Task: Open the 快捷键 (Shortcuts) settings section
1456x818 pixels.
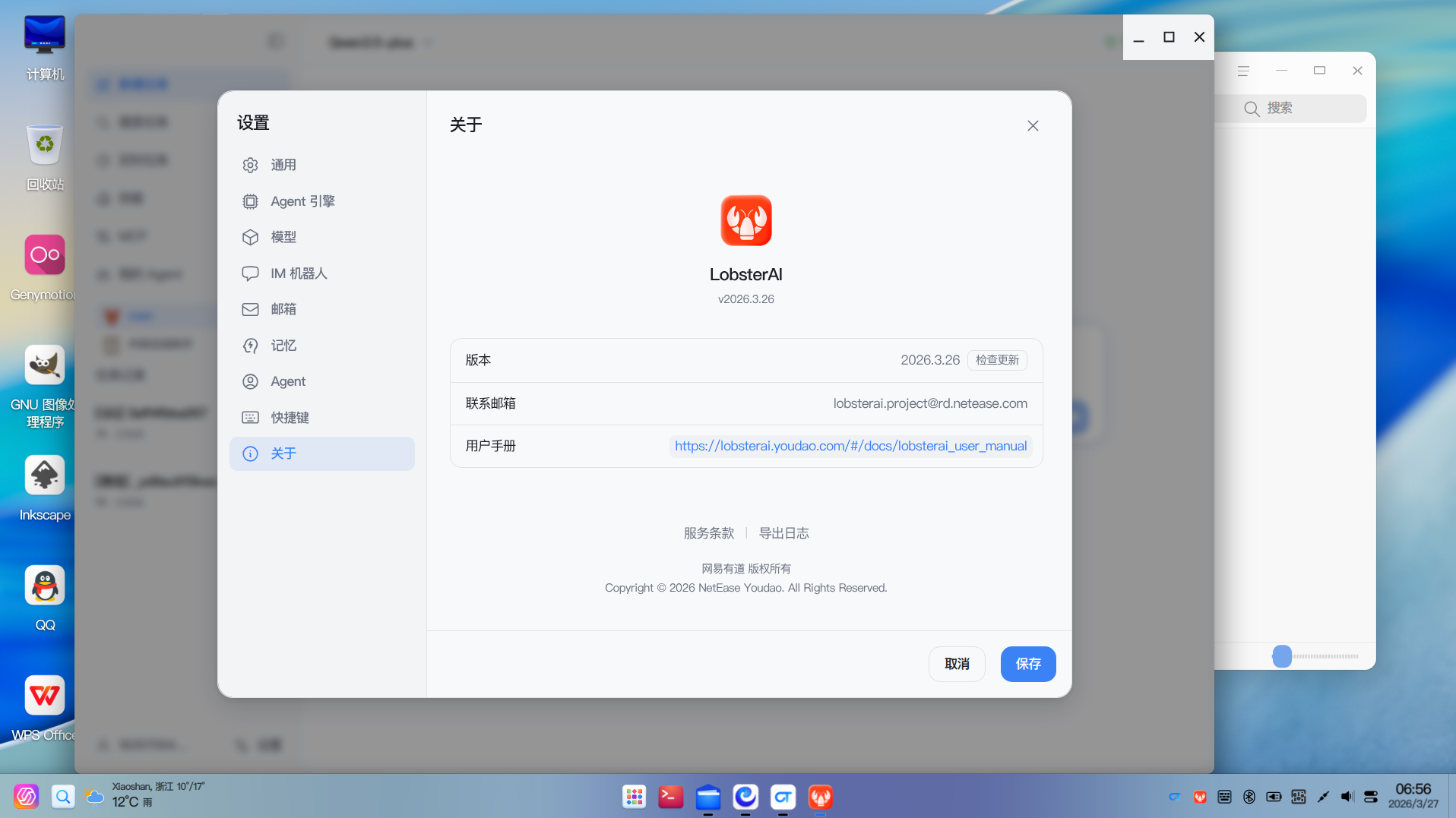Action: coord(290,417)
